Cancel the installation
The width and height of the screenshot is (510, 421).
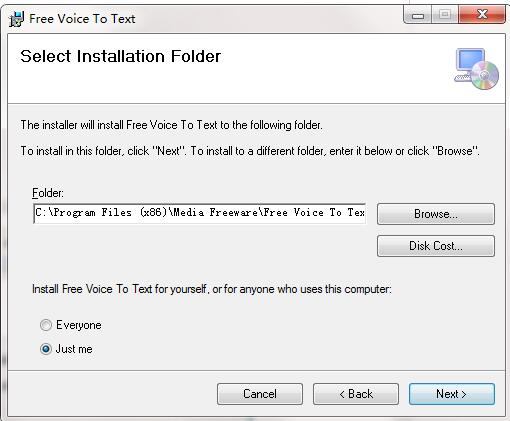(x=260, y=394)
